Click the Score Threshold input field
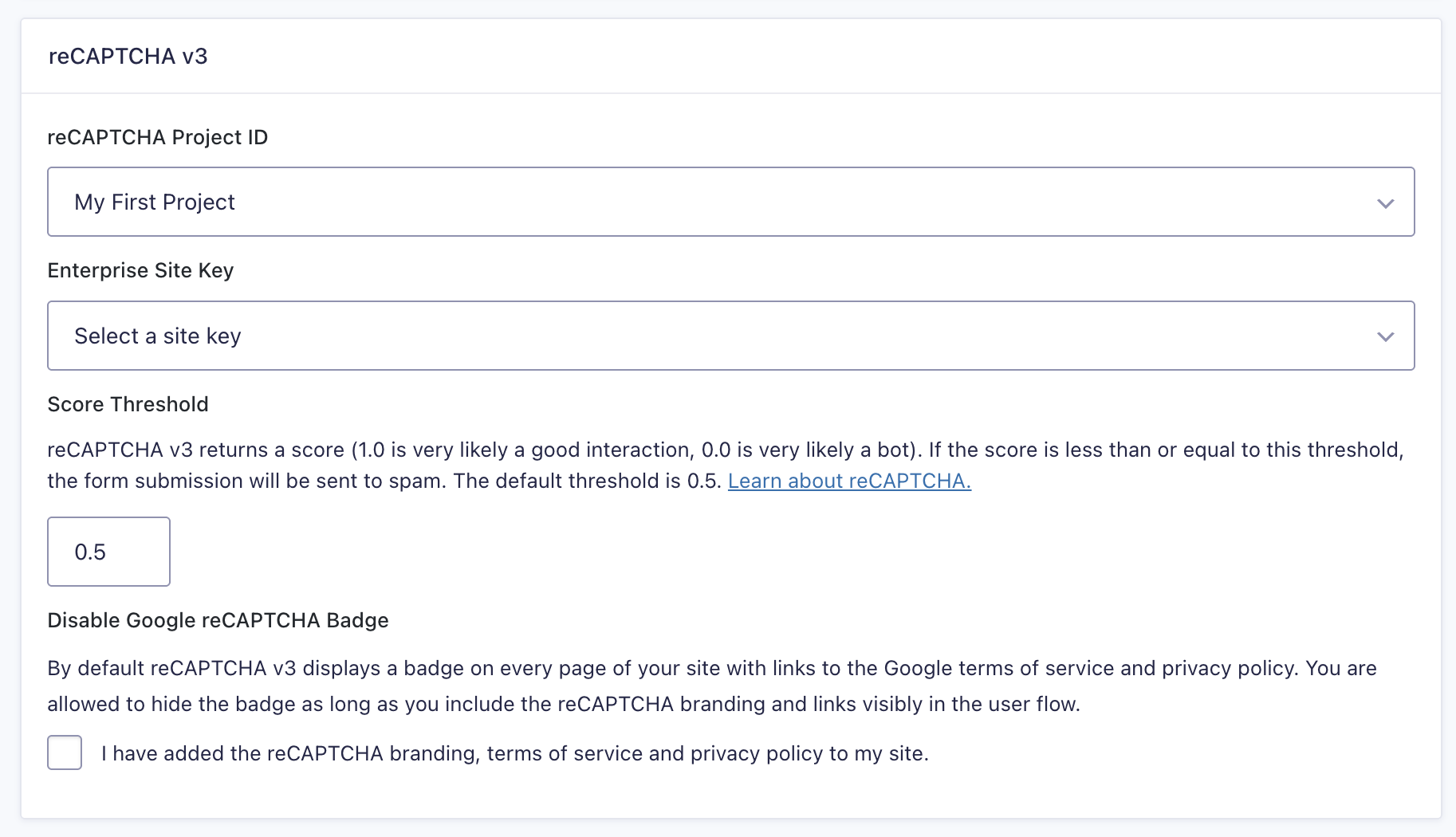1456x837 pixels. click(x=108, y=552)
